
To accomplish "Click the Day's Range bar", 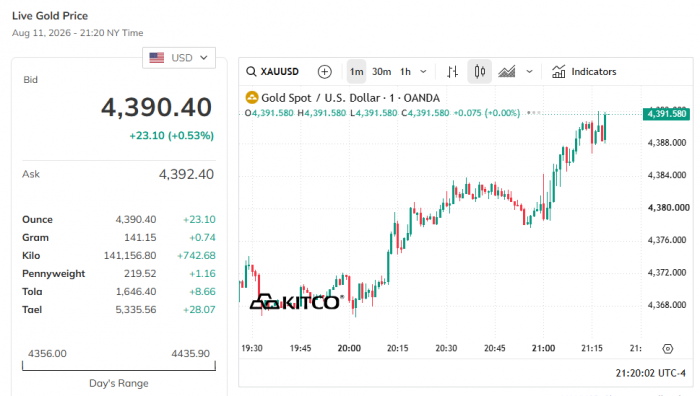I will click(x=119, y=366).
